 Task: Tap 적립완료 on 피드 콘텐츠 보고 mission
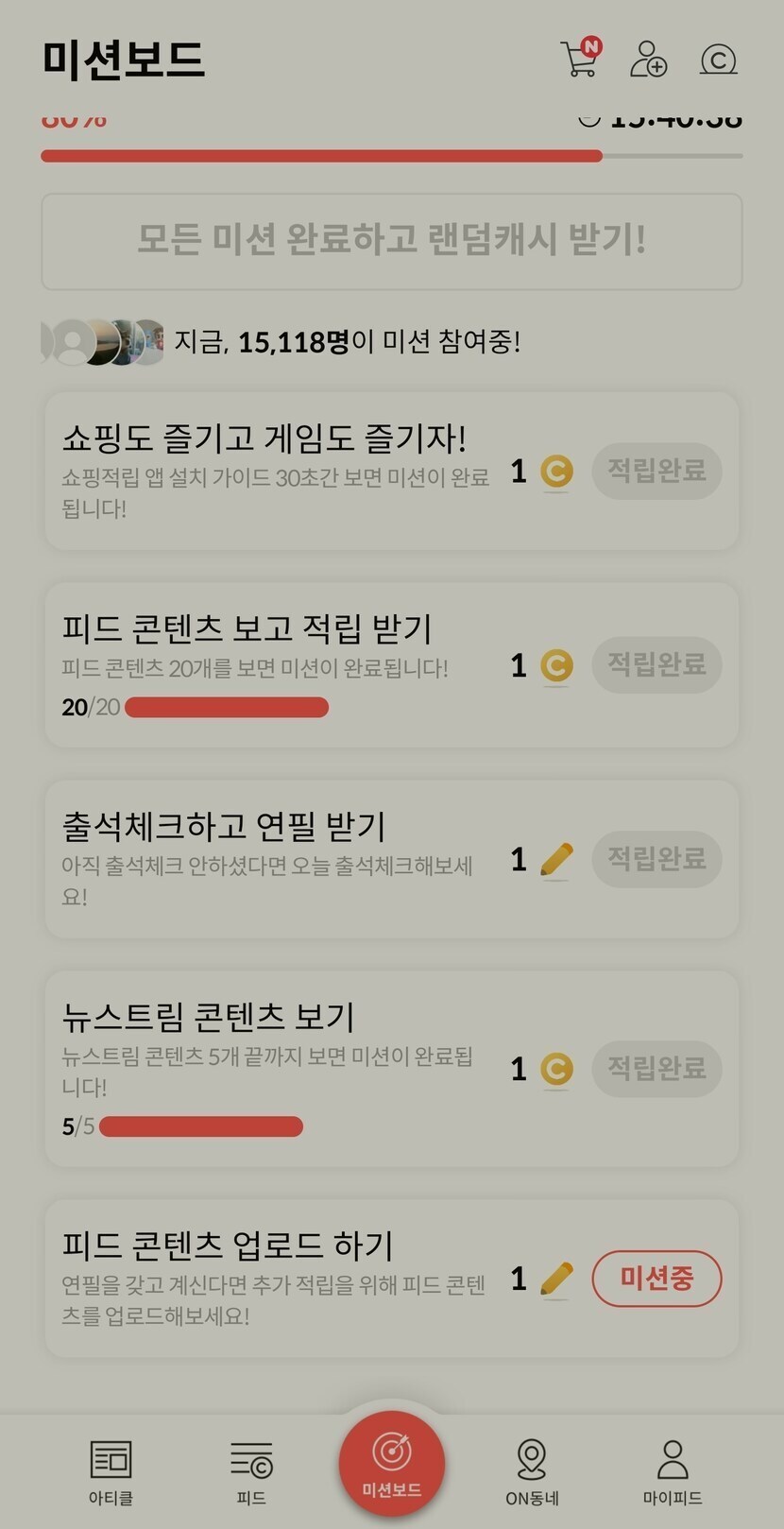click(656, 664)
